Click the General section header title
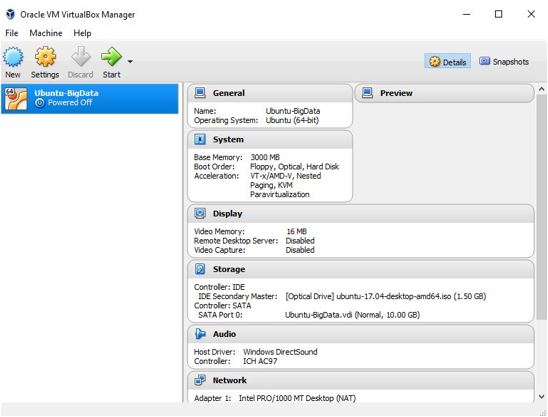 (229, 93)
